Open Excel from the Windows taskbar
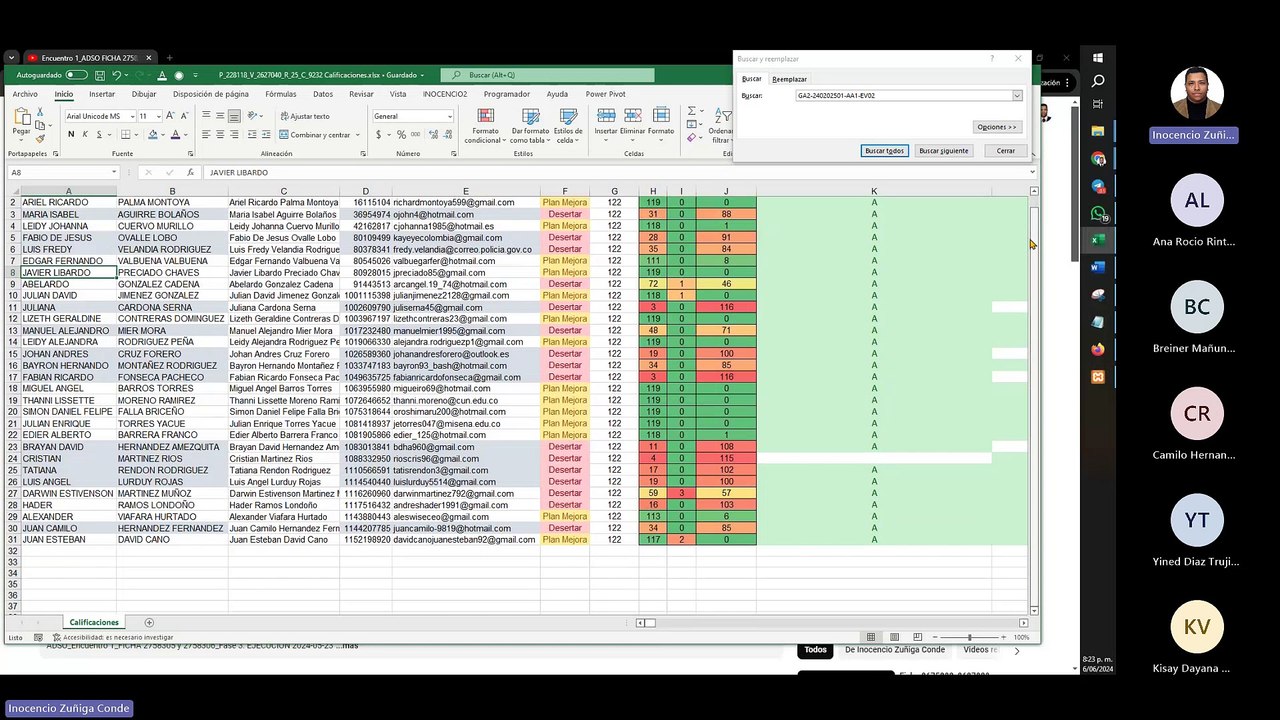This screenshot has width=1280, height=720. pyautogui.click(x=1098, y=240)
